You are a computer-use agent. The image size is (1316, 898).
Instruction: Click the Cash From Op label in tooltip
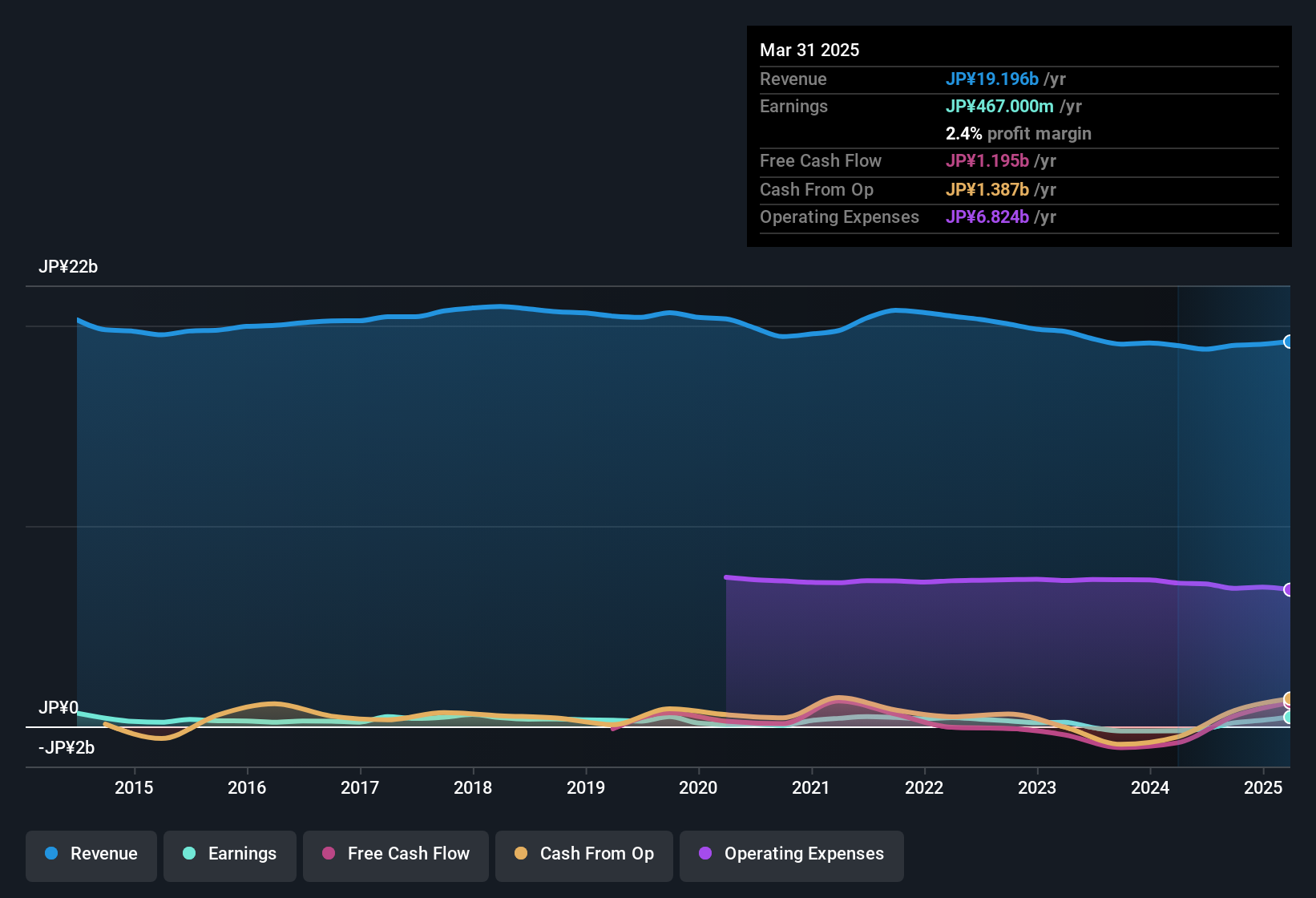(817, 189)
